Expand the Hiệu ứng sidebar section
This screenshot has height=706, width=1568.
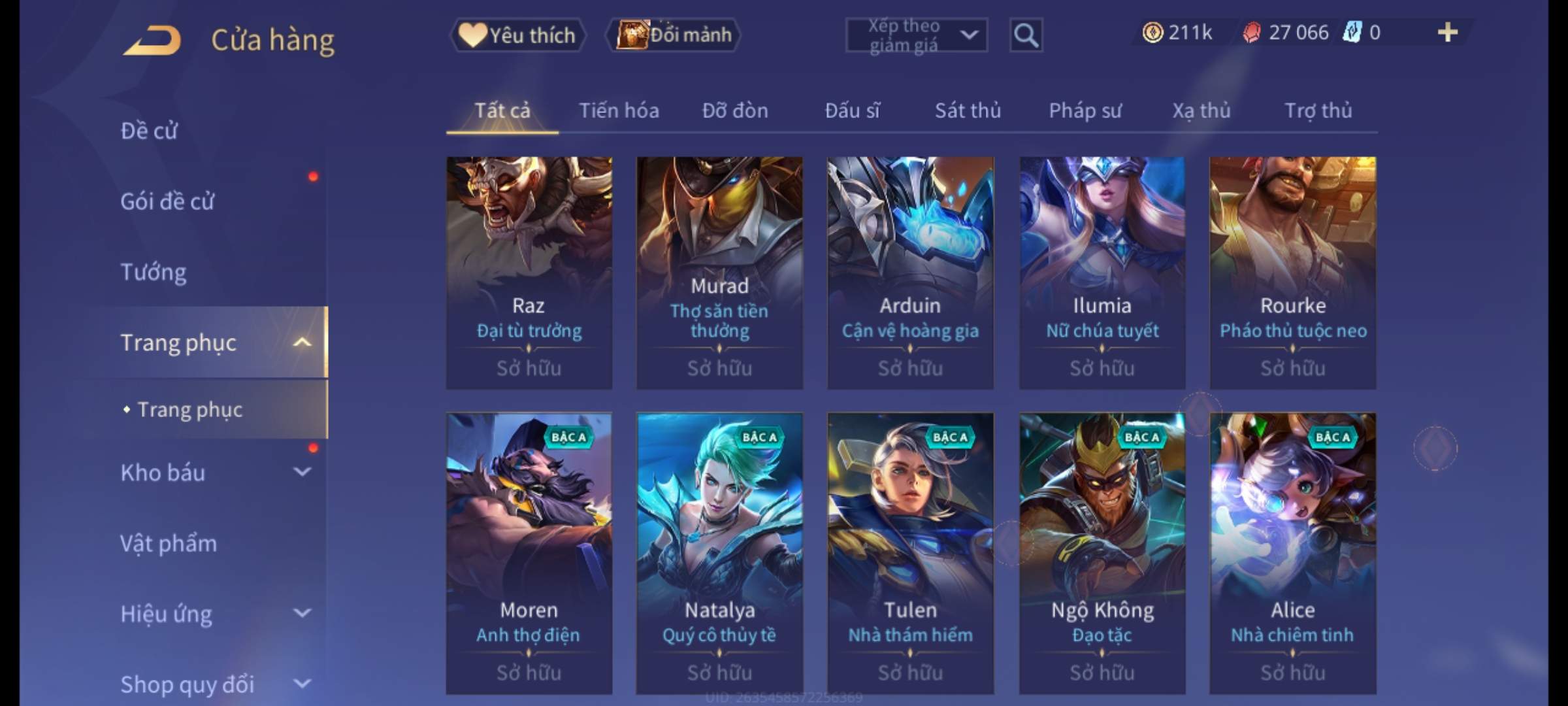302,613
